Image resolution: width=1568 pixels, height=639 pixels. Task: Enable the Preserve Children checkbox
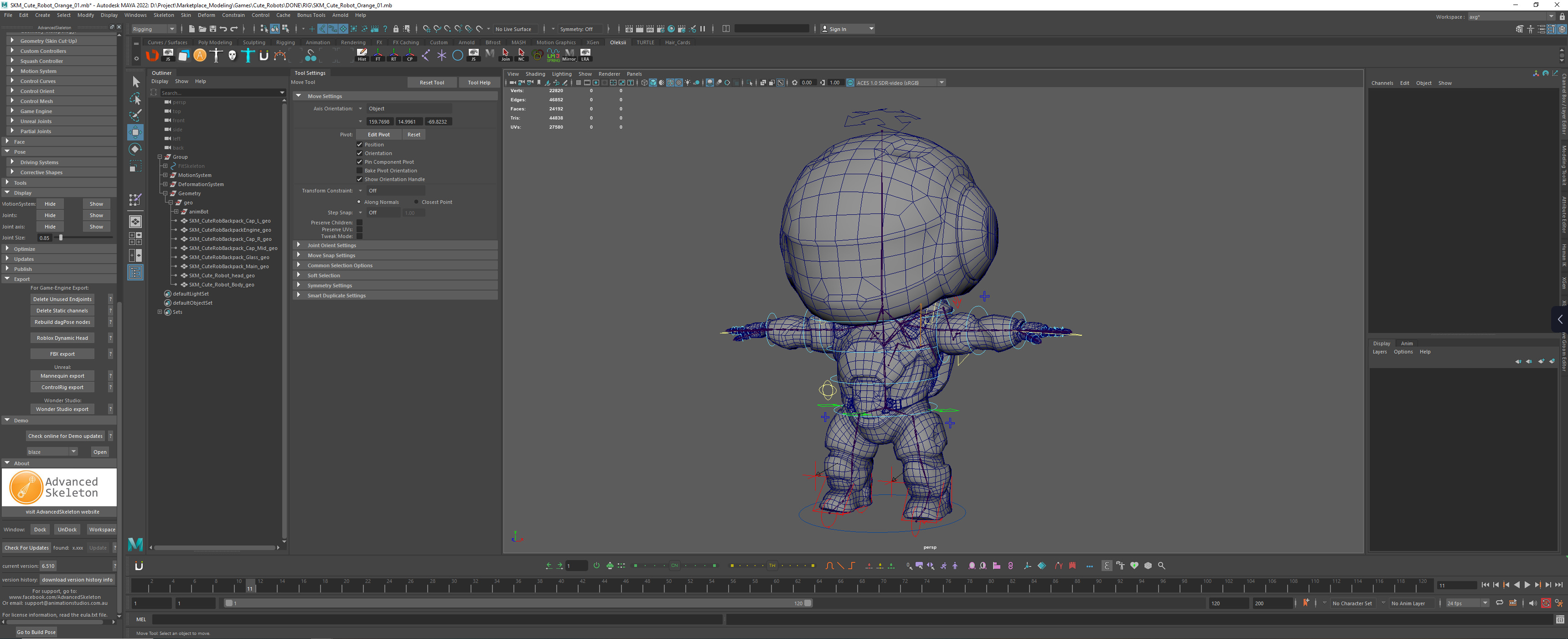(x=359, y=222)
